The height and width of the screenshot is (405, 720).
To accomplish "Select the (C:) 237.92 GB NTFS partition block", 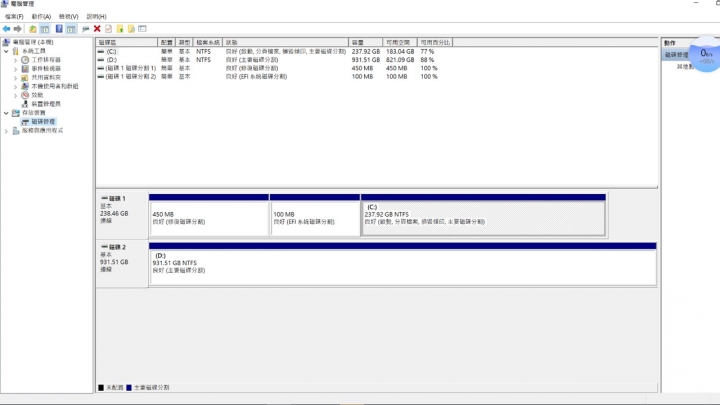I will tap(484, 215).
